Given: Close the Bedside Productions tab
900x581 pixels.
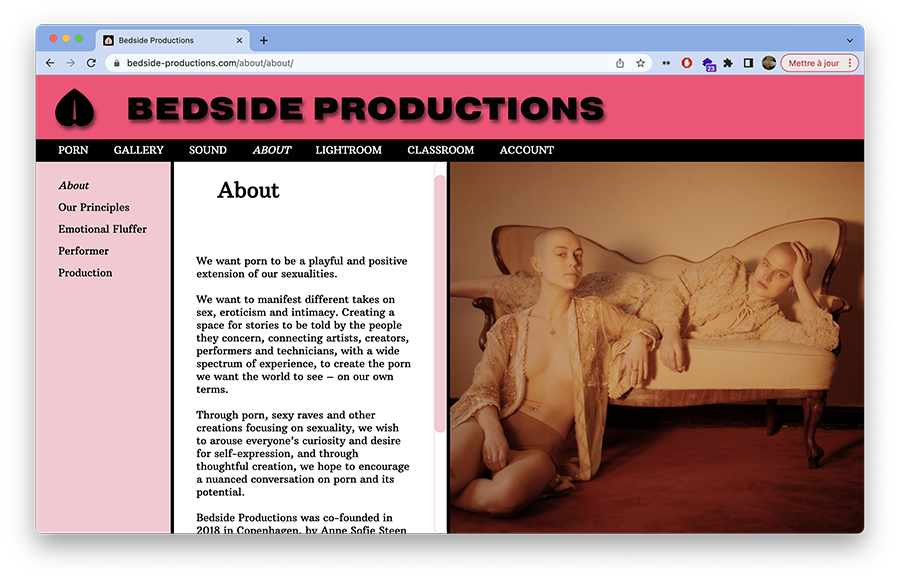Looking at the screenshot, I should [x=239, y=40].
